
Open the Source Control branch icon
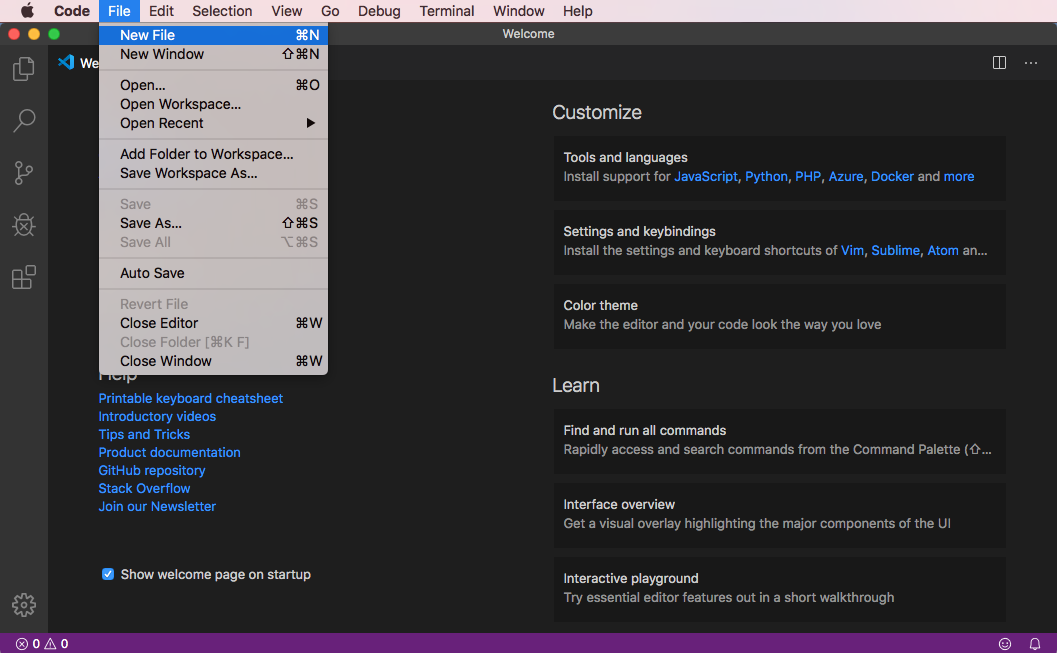click(24, 173)
